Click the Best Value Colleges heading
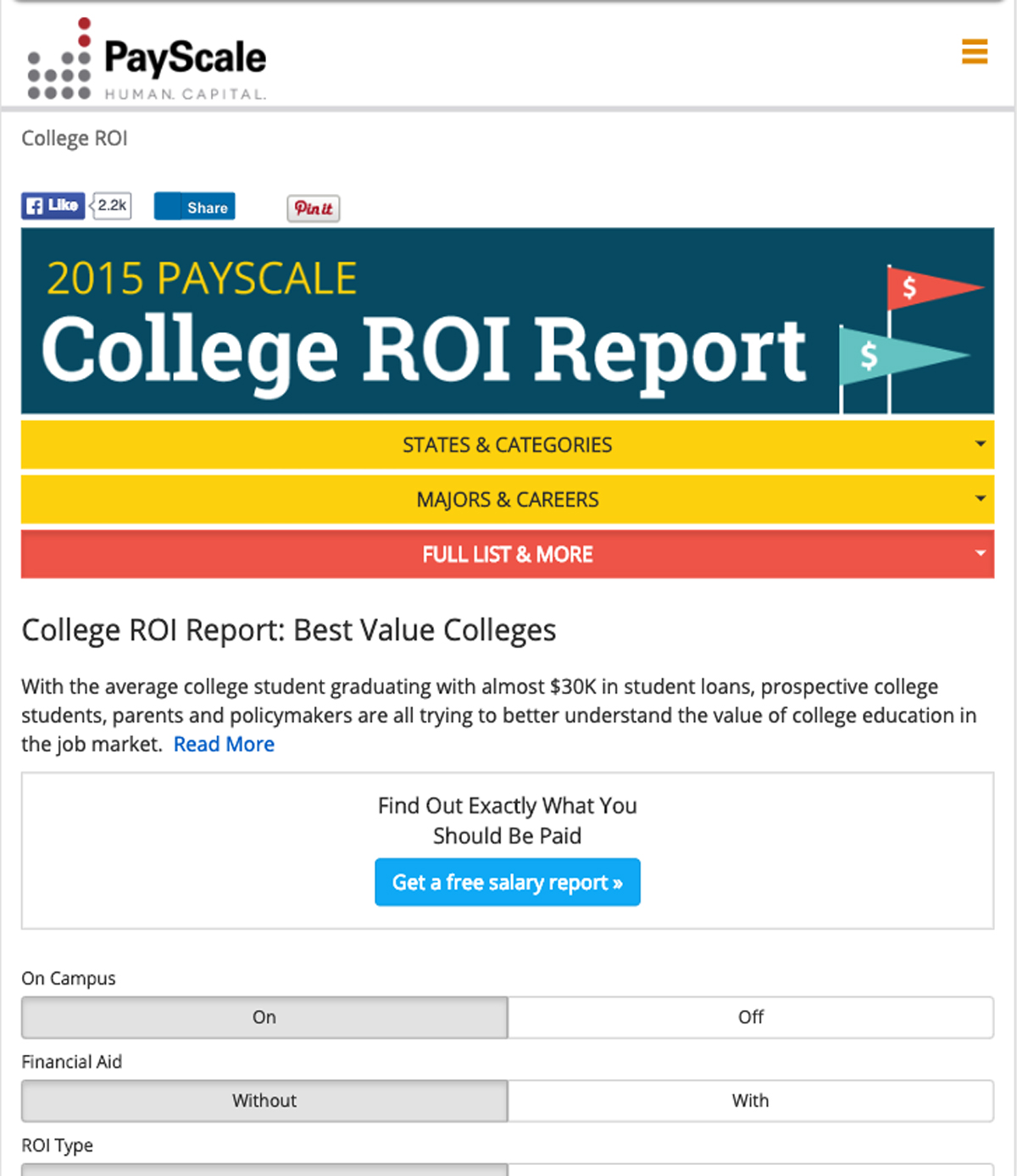This screenshot has width=1017, height=1176. tap(289, 630)
